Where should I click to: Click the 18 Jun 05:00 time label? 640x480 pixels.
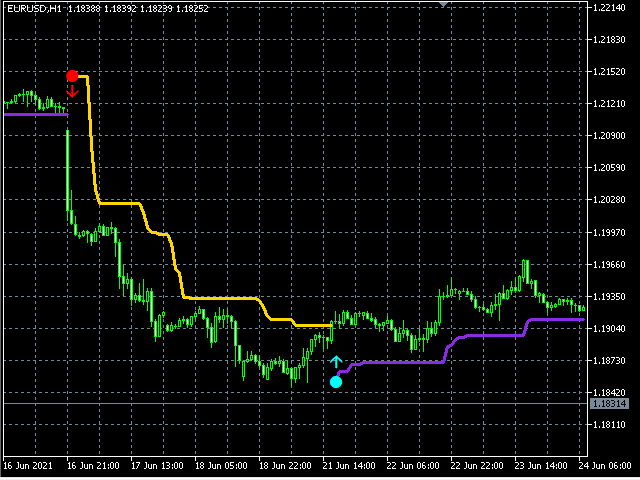tap(221, 466)
